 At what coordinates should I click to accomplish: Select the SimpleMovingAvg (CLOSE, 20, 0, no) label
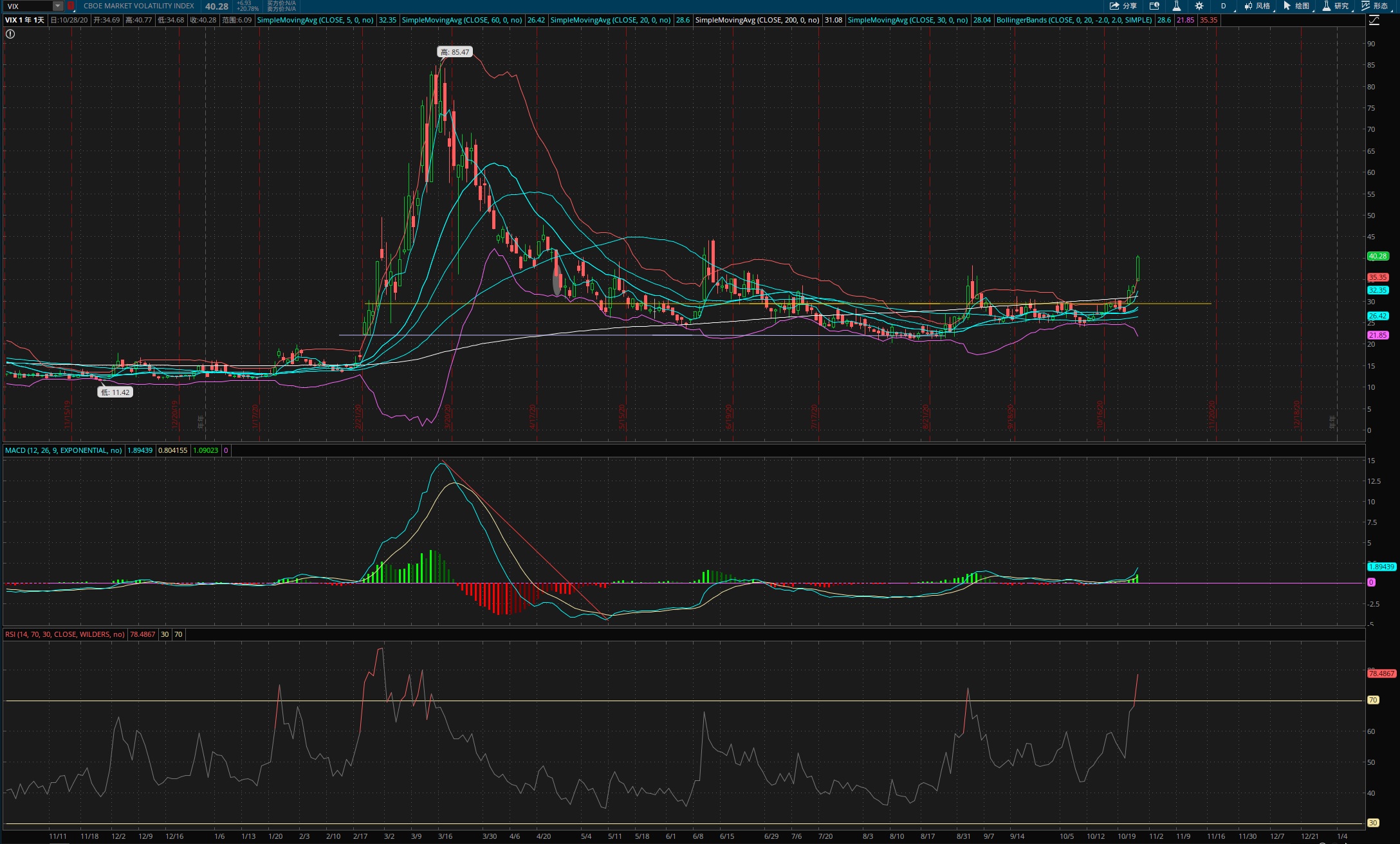coord(611,20)
